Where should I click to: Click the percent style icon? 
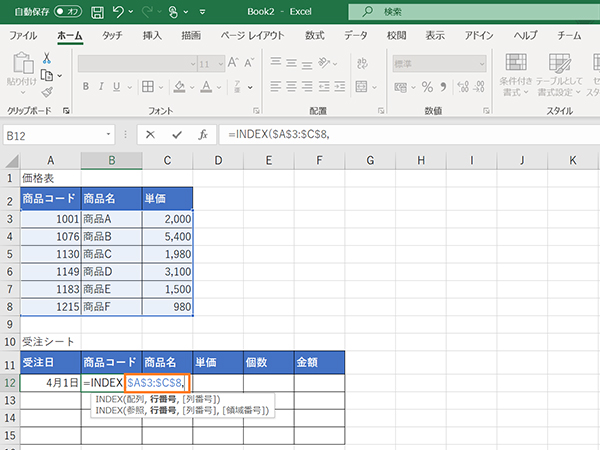(426, 86)
